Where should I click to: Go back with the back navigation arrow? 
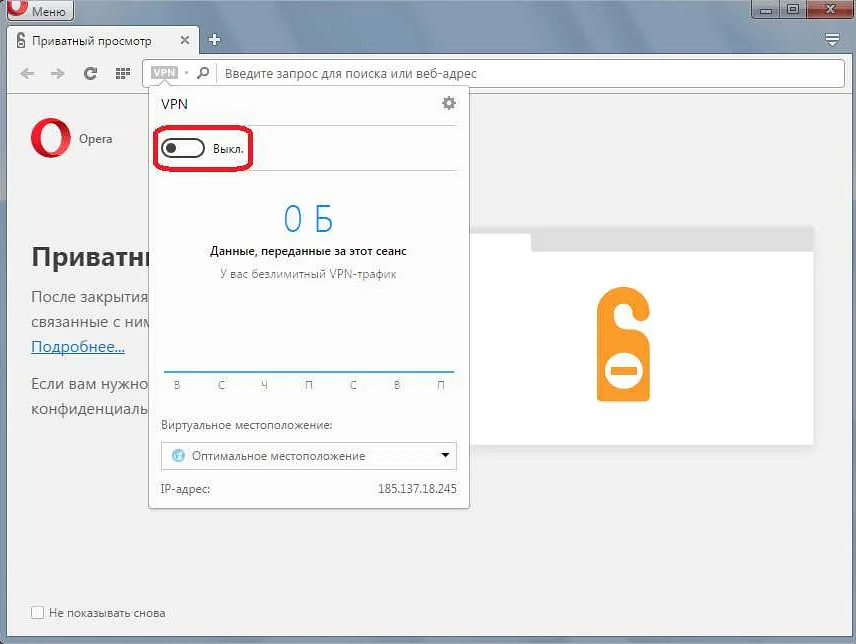[x=27, y=72]
